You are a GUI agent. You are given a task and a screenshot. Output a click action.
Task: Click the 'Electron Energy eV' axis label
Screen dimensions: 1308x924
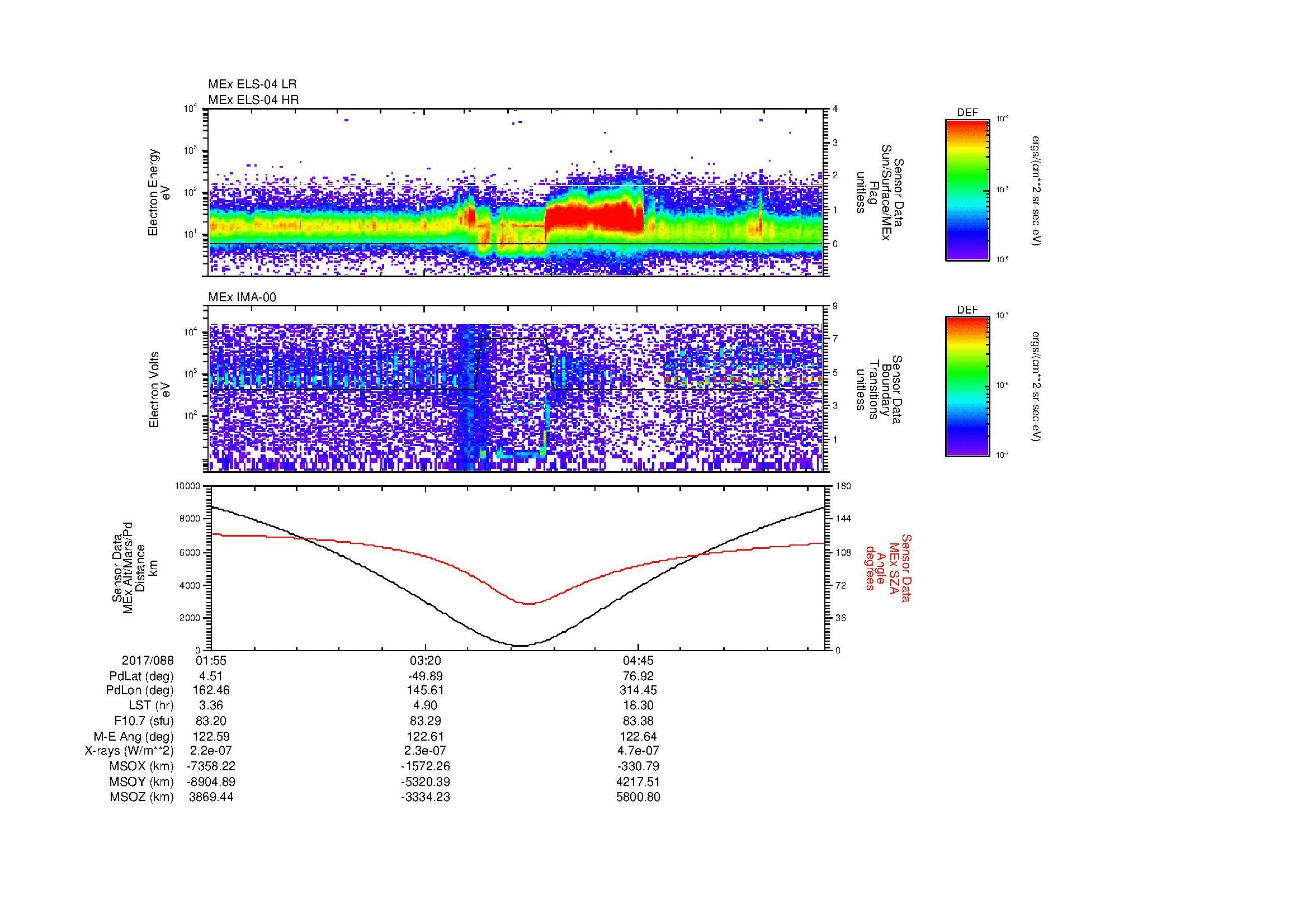(159, 192)
